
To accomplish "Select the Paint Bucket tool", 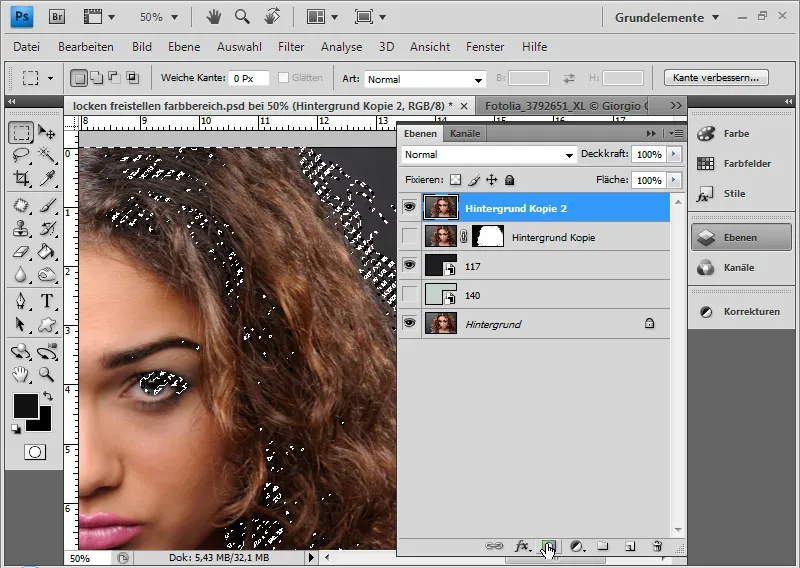I will pyautogui.click(x=47, y=251).
